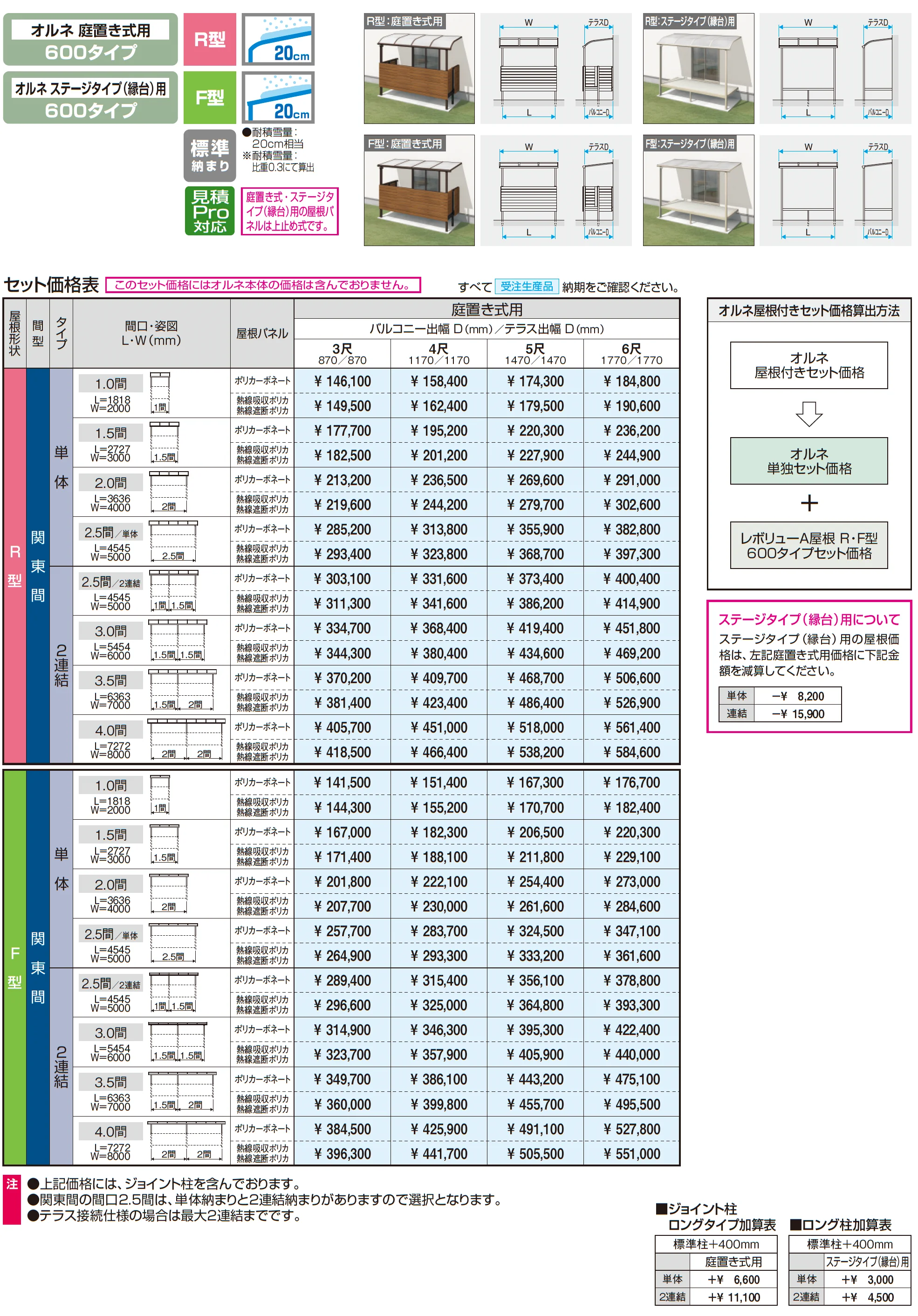918x1316 pixels.
Task: Click the レボリューA屋根 R・F型 600タイプセット価格 box
Action: (808, 545)
